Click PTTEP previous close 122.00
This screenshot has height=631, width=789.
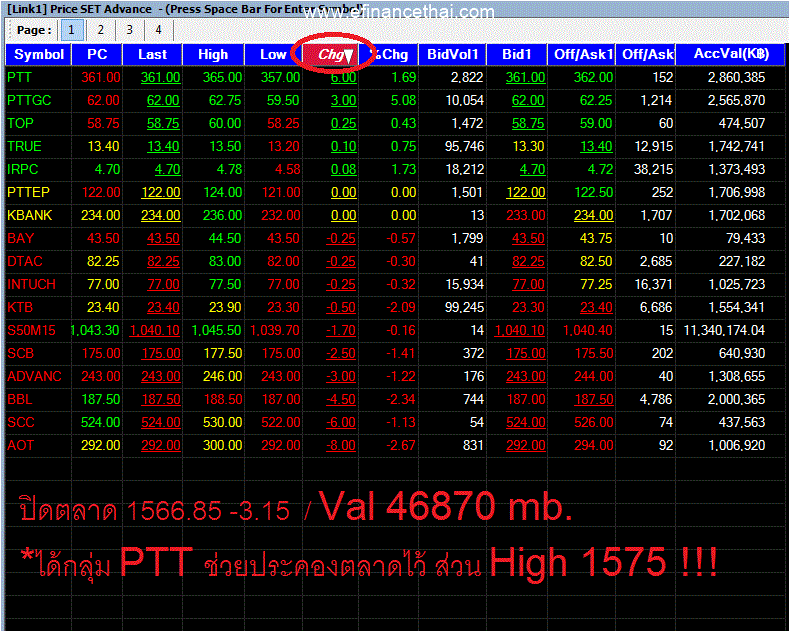[101, 193]
